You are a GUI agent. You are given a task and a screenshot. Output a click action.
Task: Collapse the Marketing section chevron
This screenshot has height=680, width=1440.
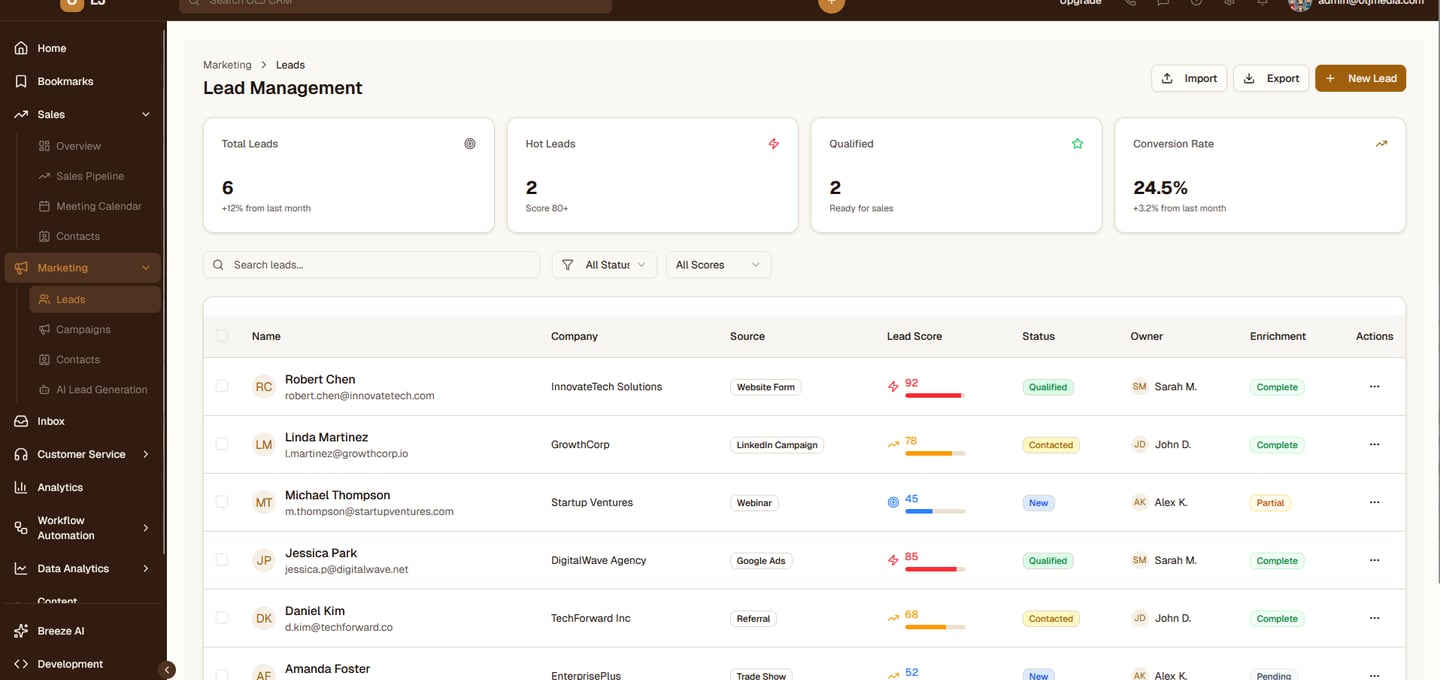coord(146,268)
